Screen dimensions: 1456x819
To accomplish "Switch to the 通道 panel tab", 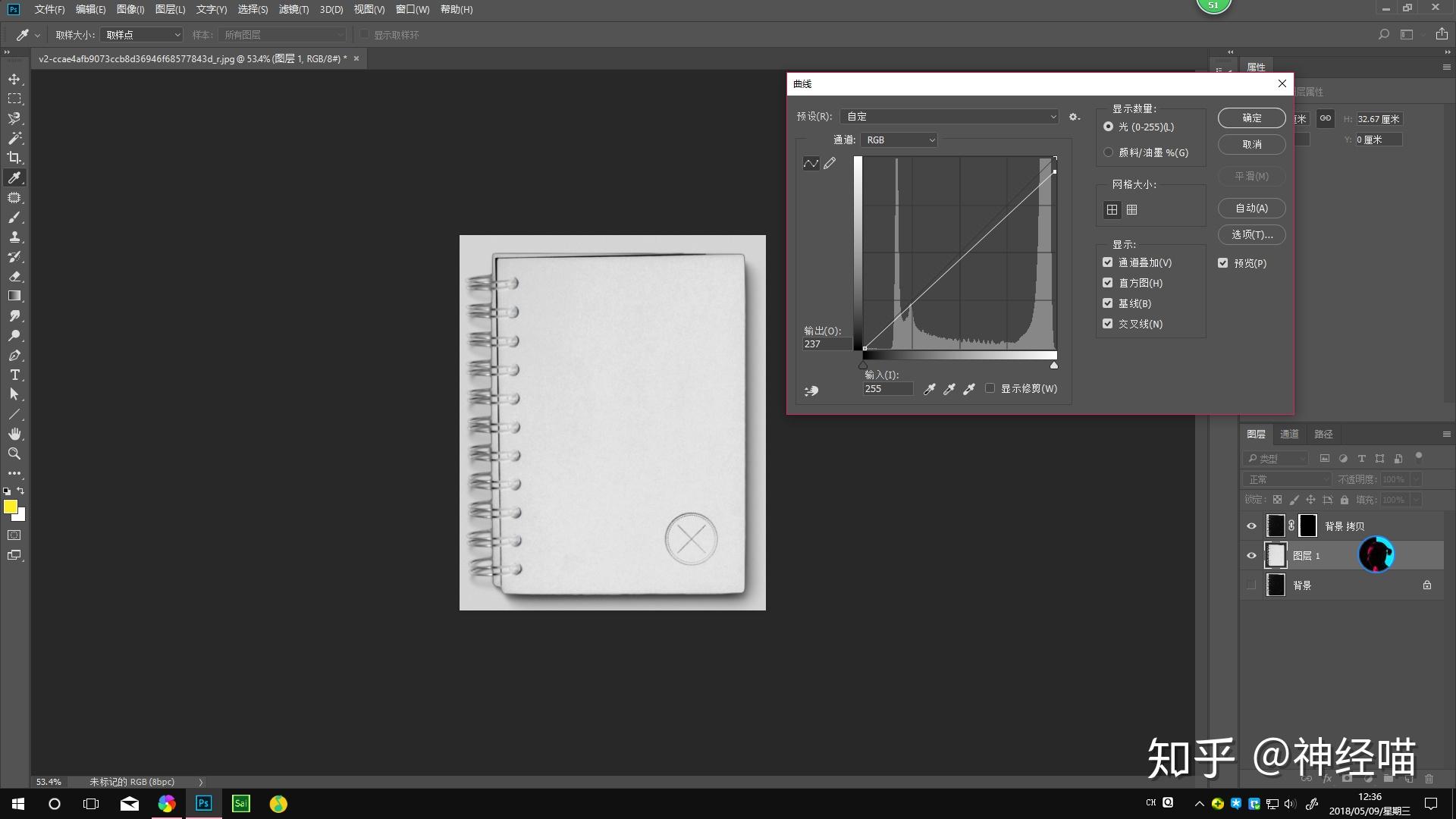I will click(x=1289, y=435).
